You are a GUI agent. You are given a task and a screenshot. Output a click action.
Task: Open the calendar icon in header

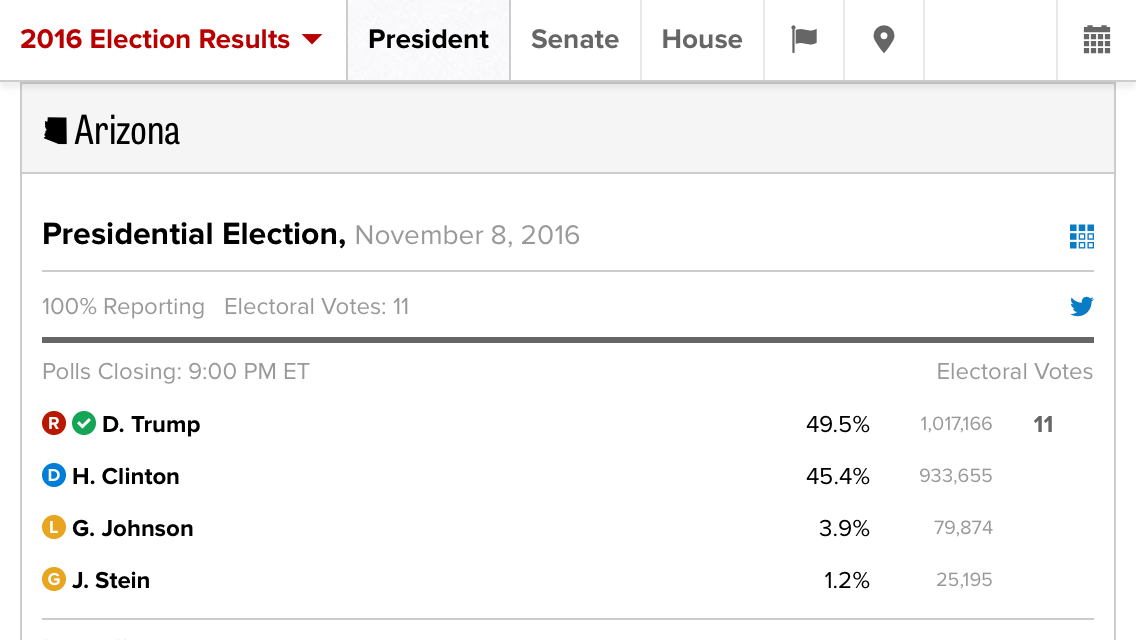pos(1096,40)
